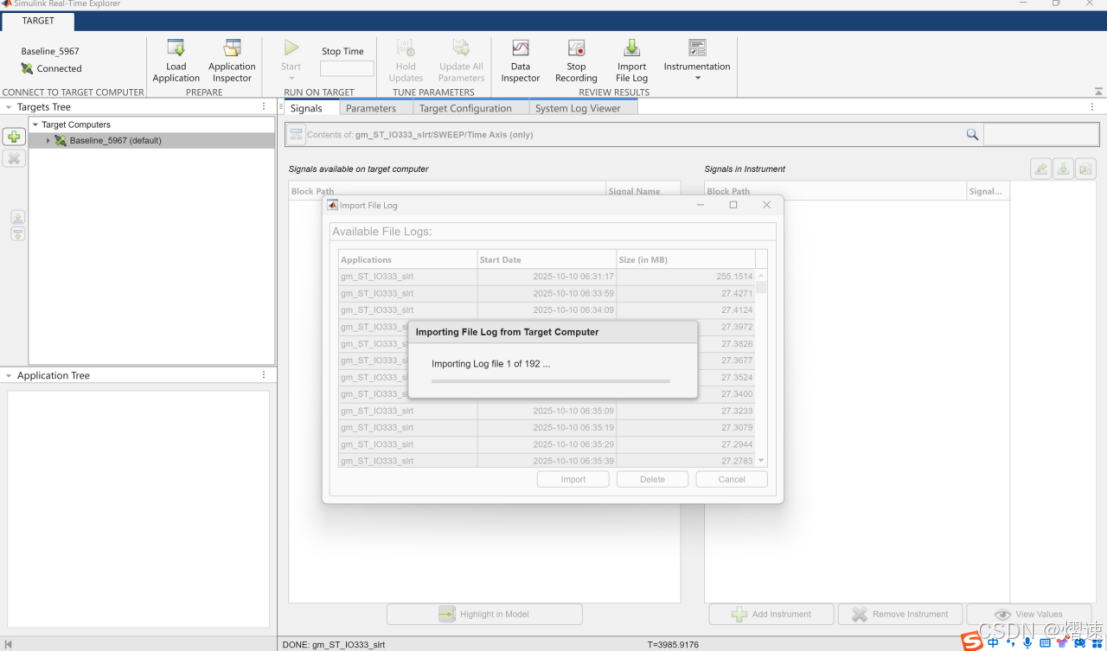
Task: Click the status bar collapse arrow icon
Action: pos(8,645)
